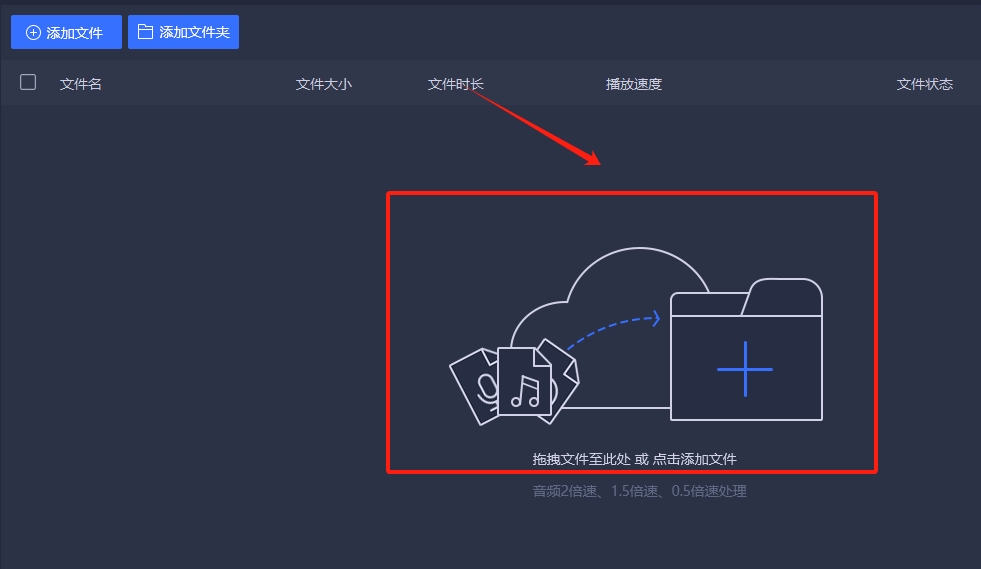Click the 文件时长 column header
The width and height of the screenshot is (981, 569).
455,84
